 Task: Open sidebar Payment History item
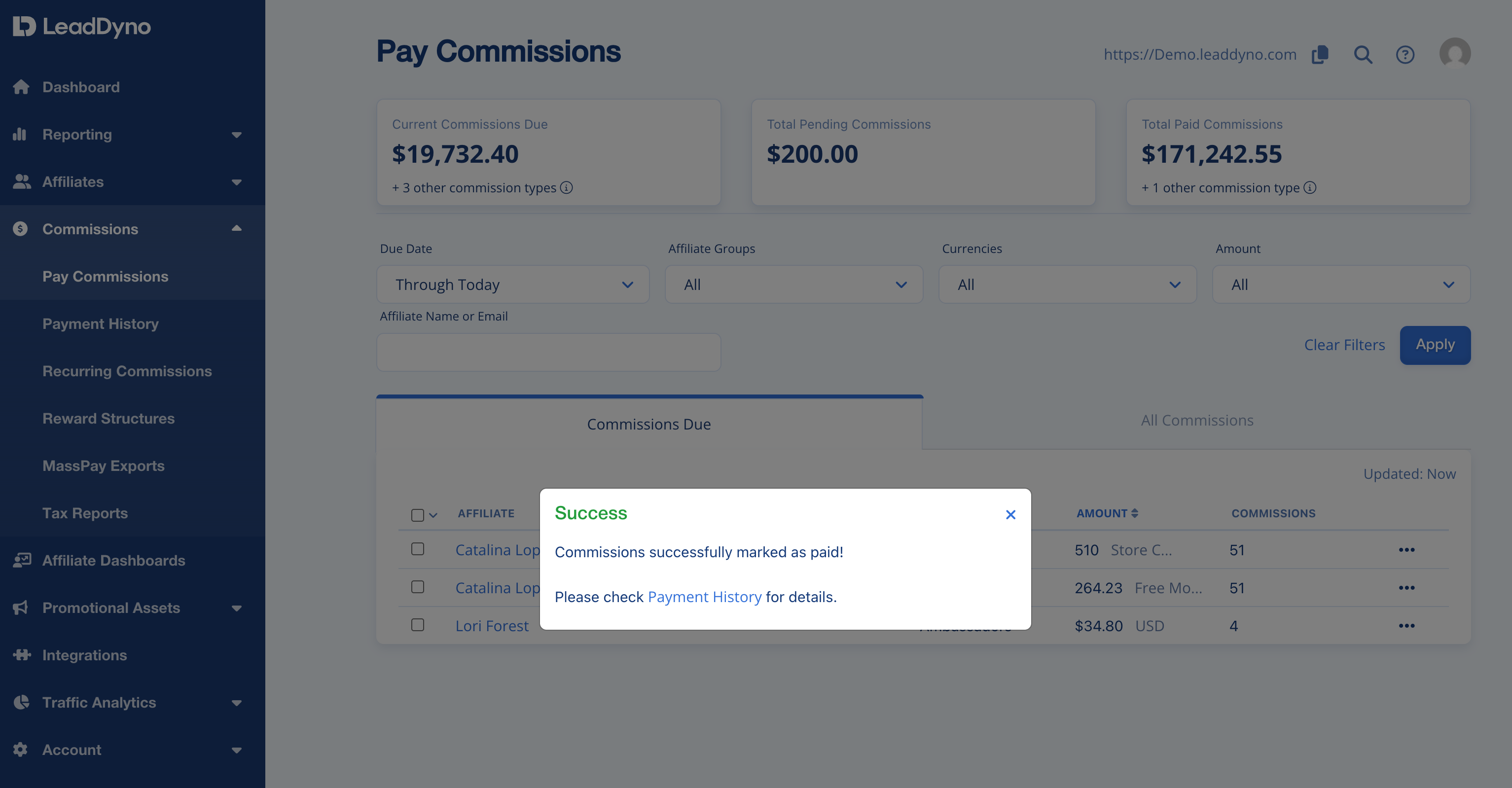101,324
